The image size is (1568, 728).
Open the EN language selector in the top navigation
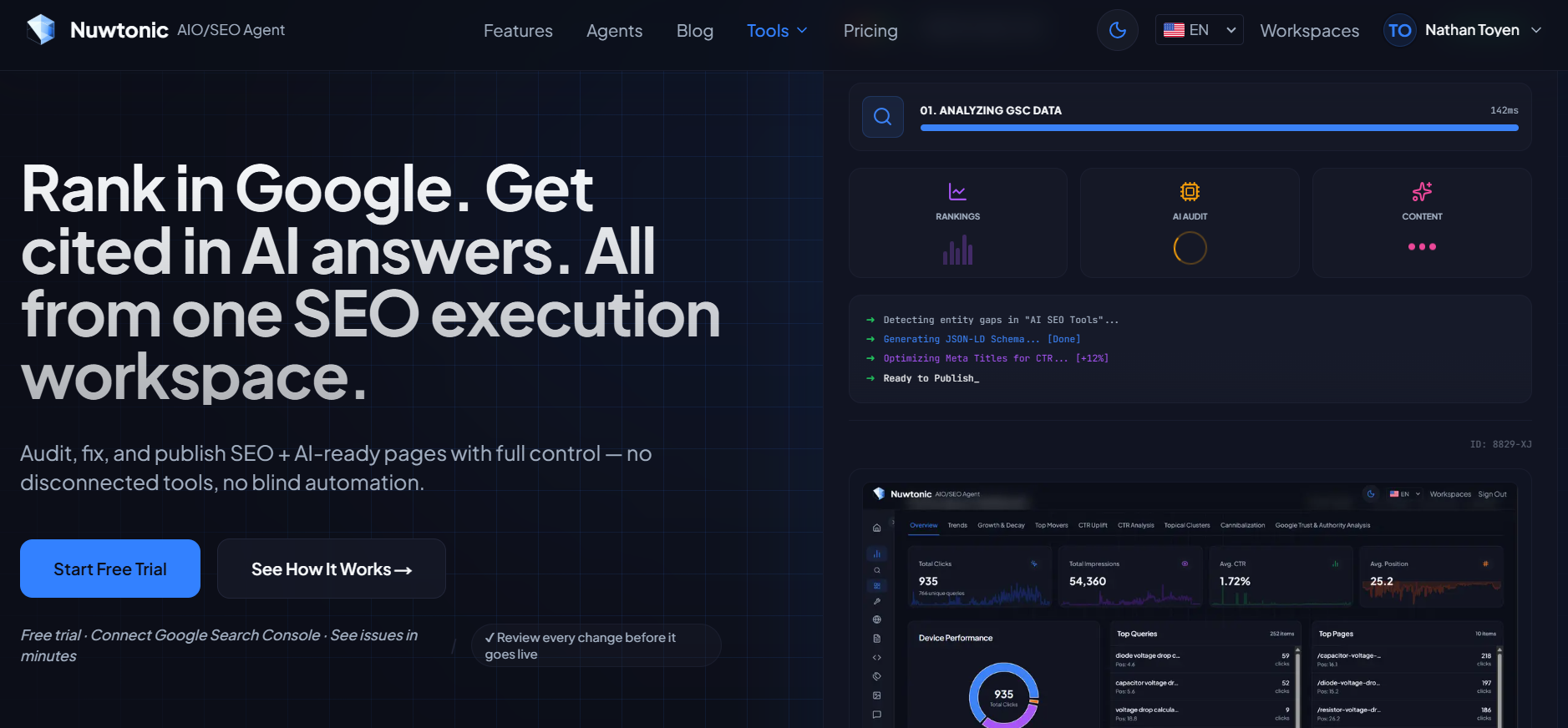pyautogui.click(x=1199, y=30)
